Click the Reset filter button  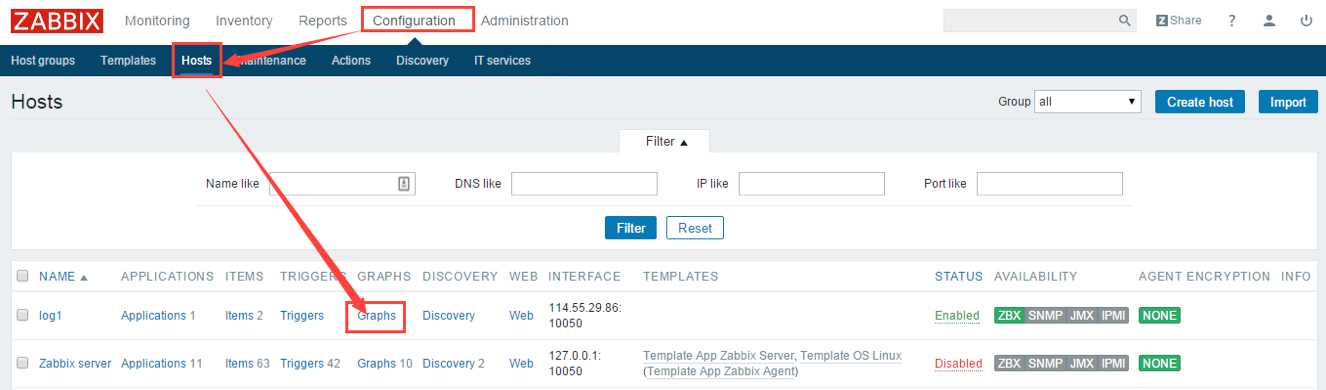695,228
